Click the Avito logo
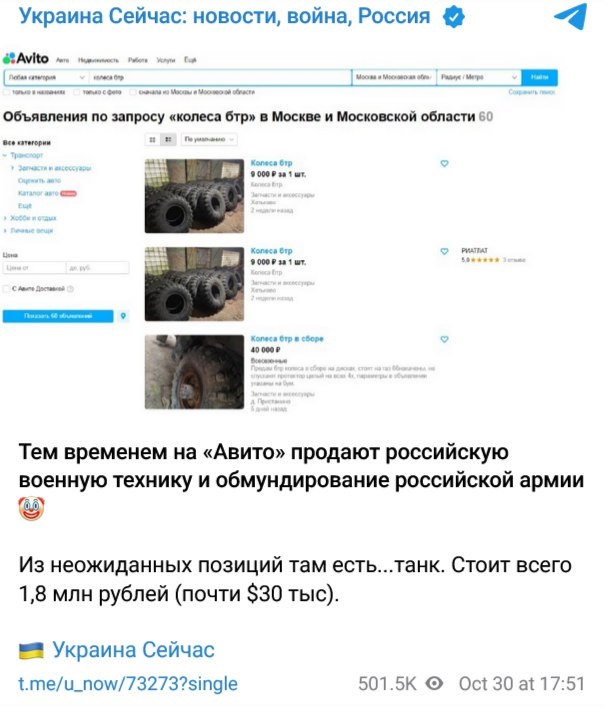Image resolution: width=609 pixels, height=713 pixels. [x=26, y=58]
